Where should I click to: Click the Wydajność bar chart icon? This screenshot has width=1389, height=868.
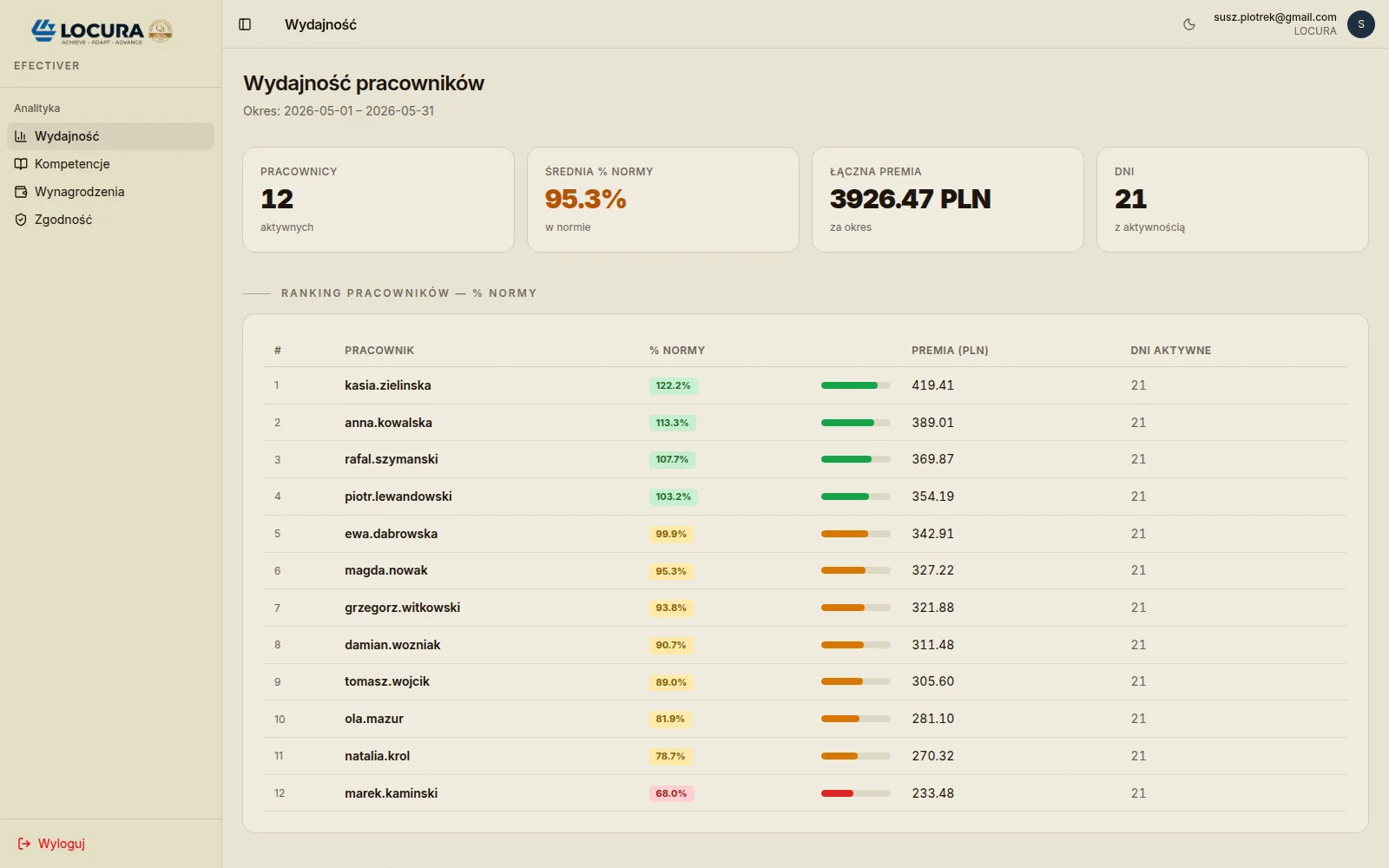21,136
